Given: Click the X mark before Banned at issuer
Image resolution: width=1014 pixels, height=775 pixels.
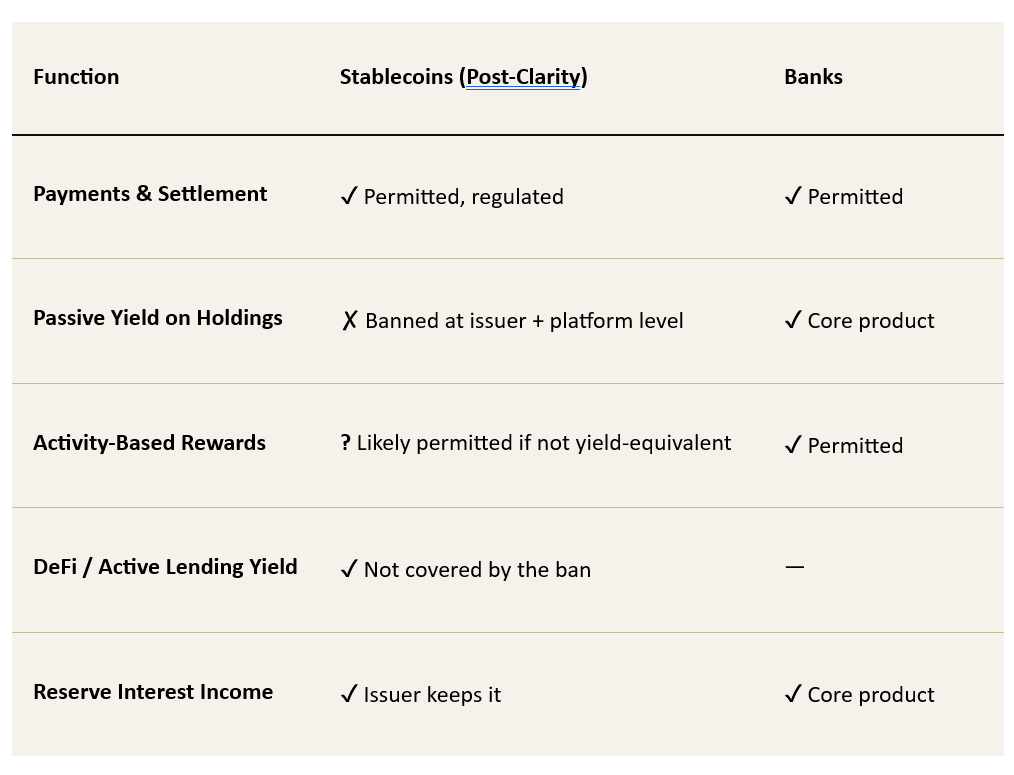Looking at the screenshot, I should (349, 321).
